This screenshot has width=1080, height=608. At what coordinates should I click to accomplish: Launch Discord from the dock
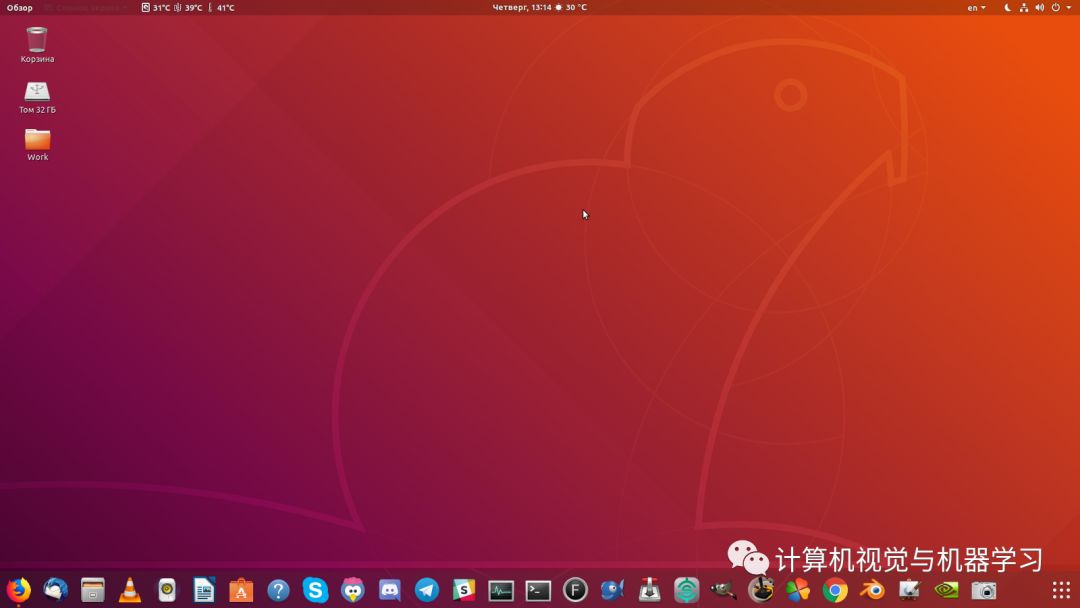tap(390, 590)
